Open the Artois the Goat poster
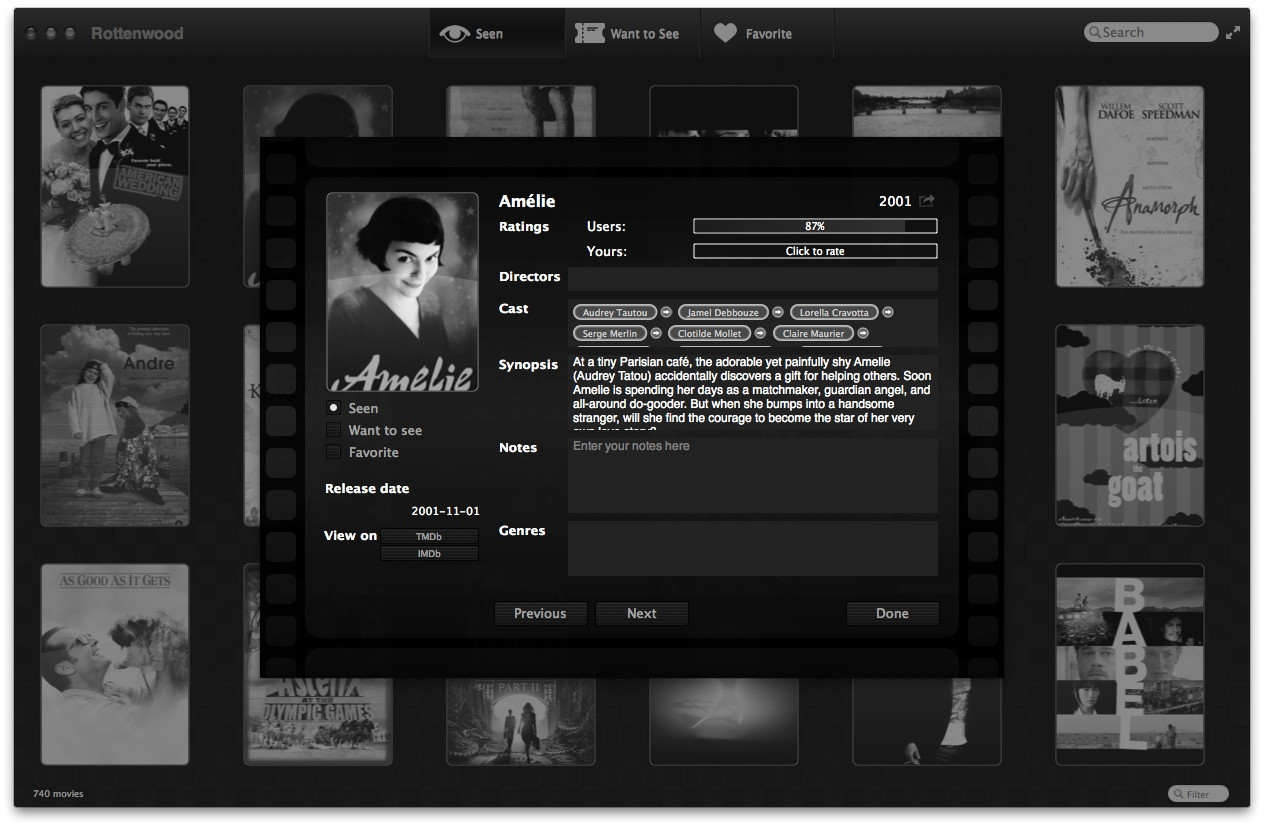The width and height of the screenshot is (1264, 827). click(1130, 425)
